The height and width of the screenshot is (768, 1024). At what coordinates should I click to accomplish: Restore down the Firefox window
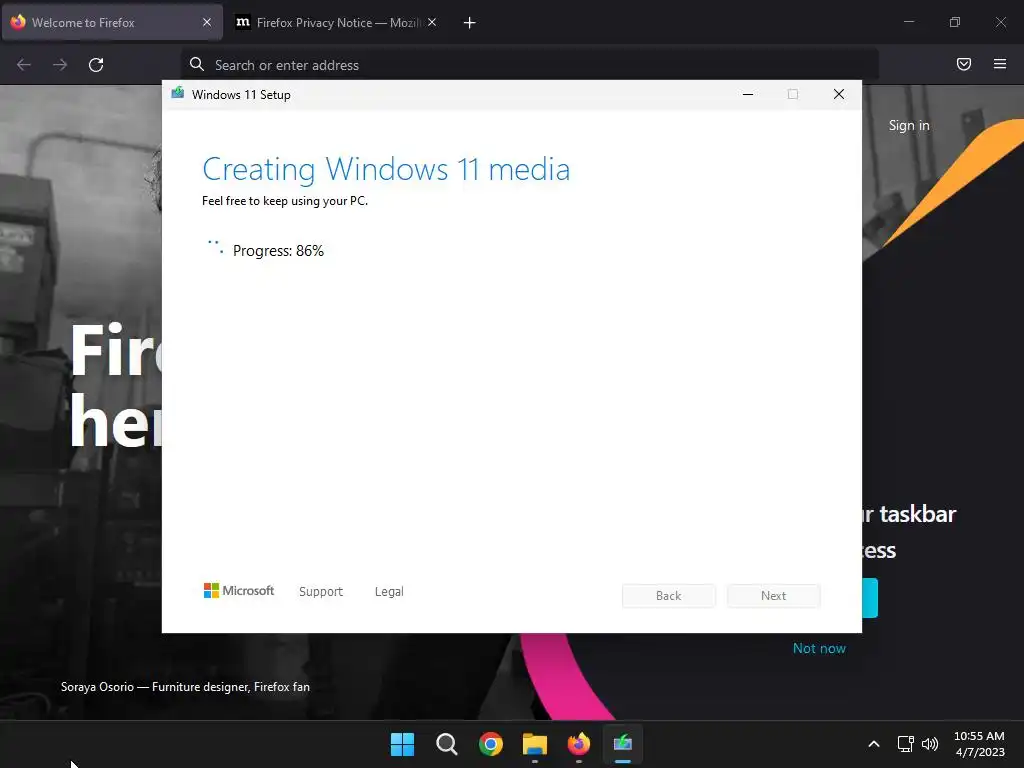click(955, 22)
